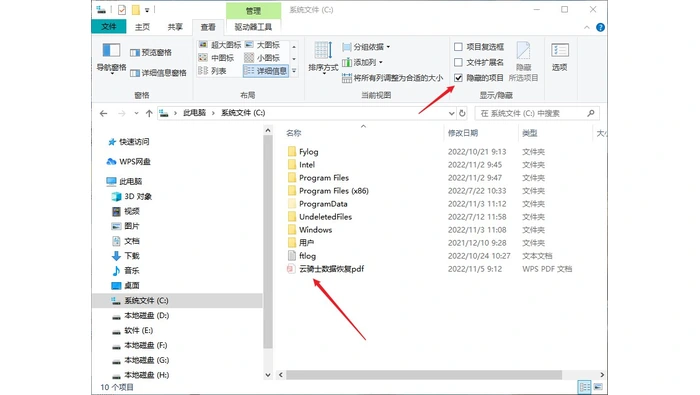Click properties icon in quick access toolbar
The image size is (700, 395).
coord(121,9)
